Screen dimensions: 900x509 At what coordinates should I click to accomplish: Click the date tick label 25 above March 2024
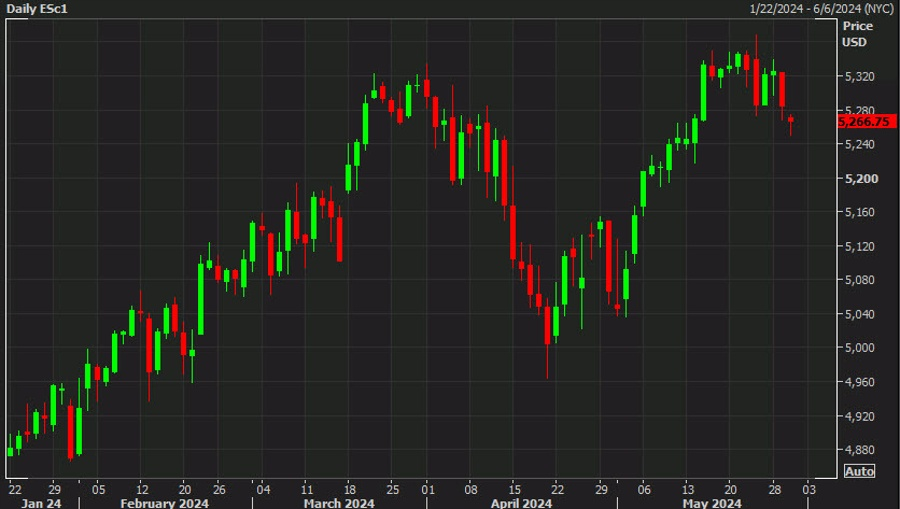pyautogui.click(x=393, y=489)
